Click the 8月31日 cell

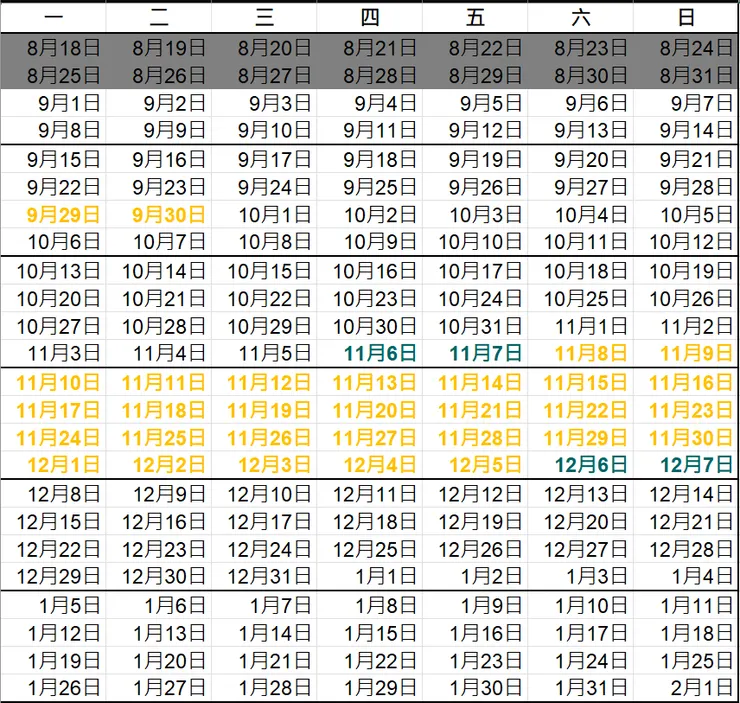(x=686, y=75)
